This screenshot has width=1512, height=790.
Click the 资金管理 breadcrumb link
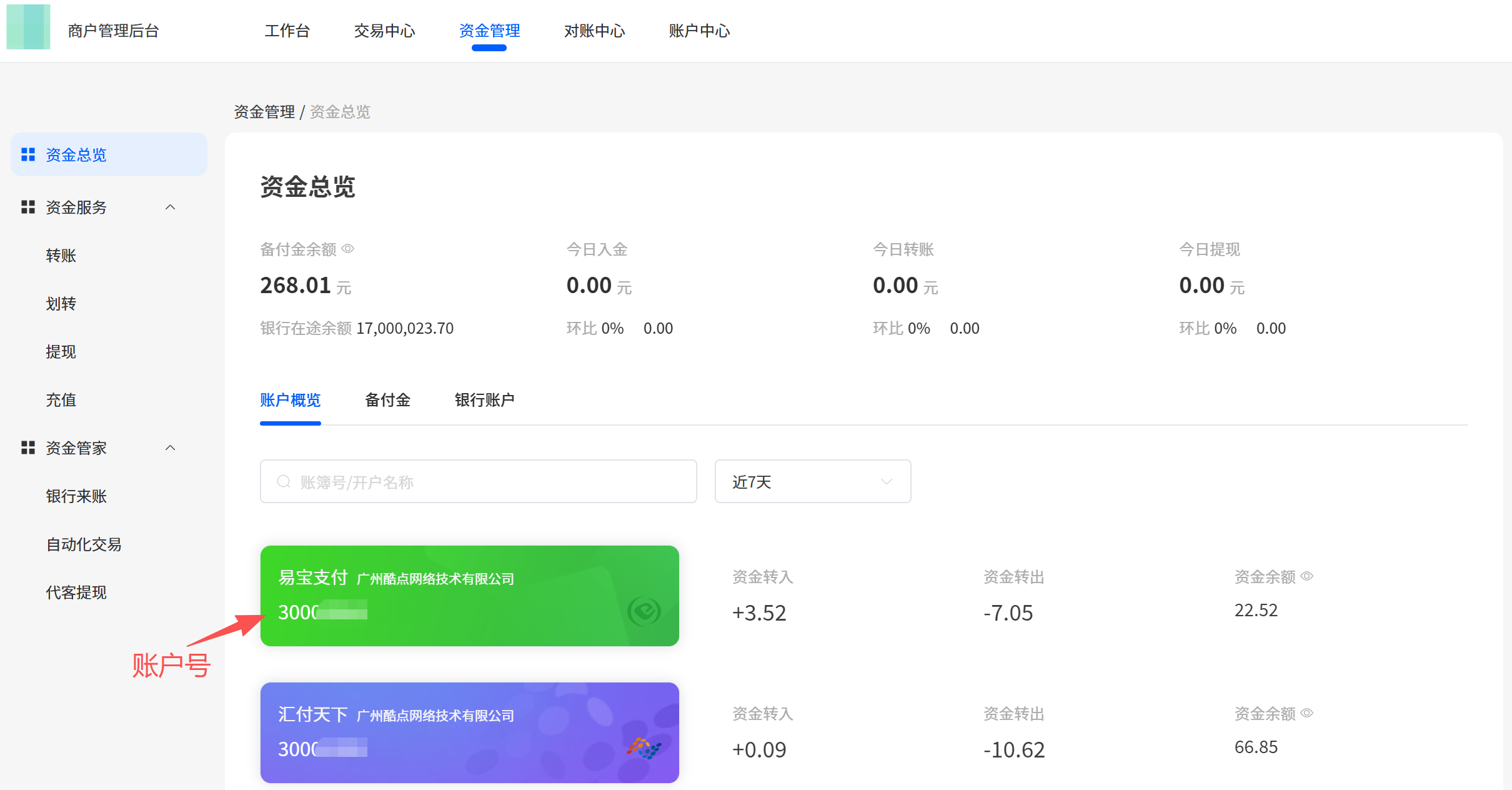pyautogui.click(x=264, y=111)
